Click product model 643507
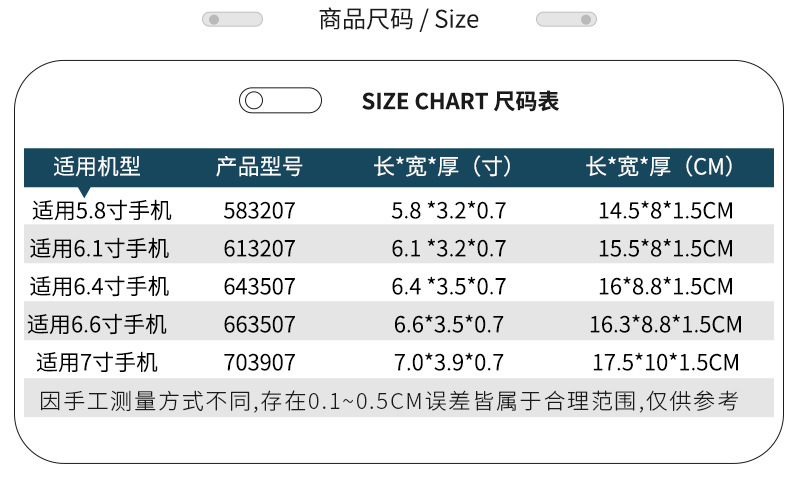The image size is (790, 481). click(260, 286)
